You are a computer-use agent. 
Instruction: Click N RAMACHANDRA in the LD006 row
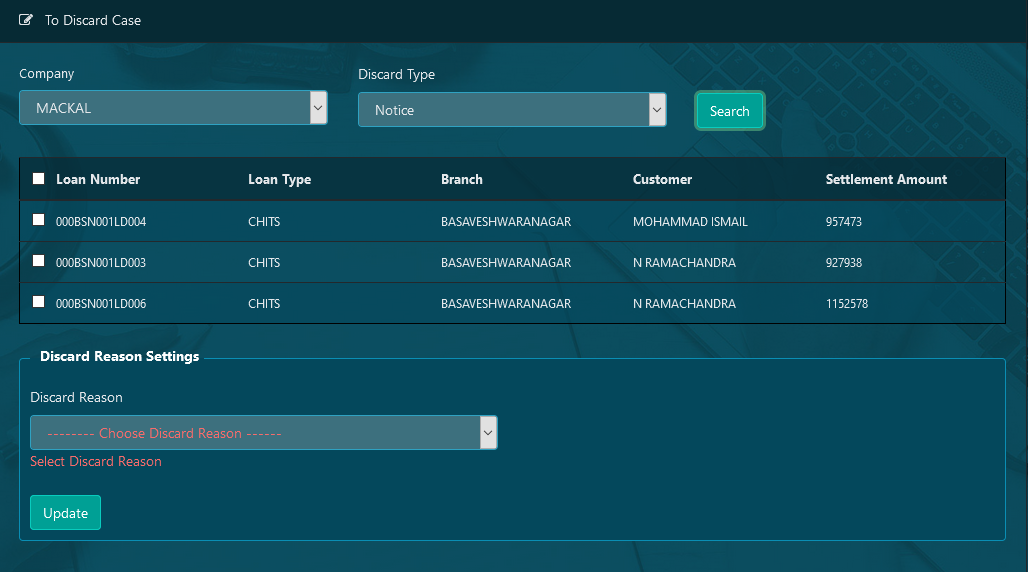point(684,304)
